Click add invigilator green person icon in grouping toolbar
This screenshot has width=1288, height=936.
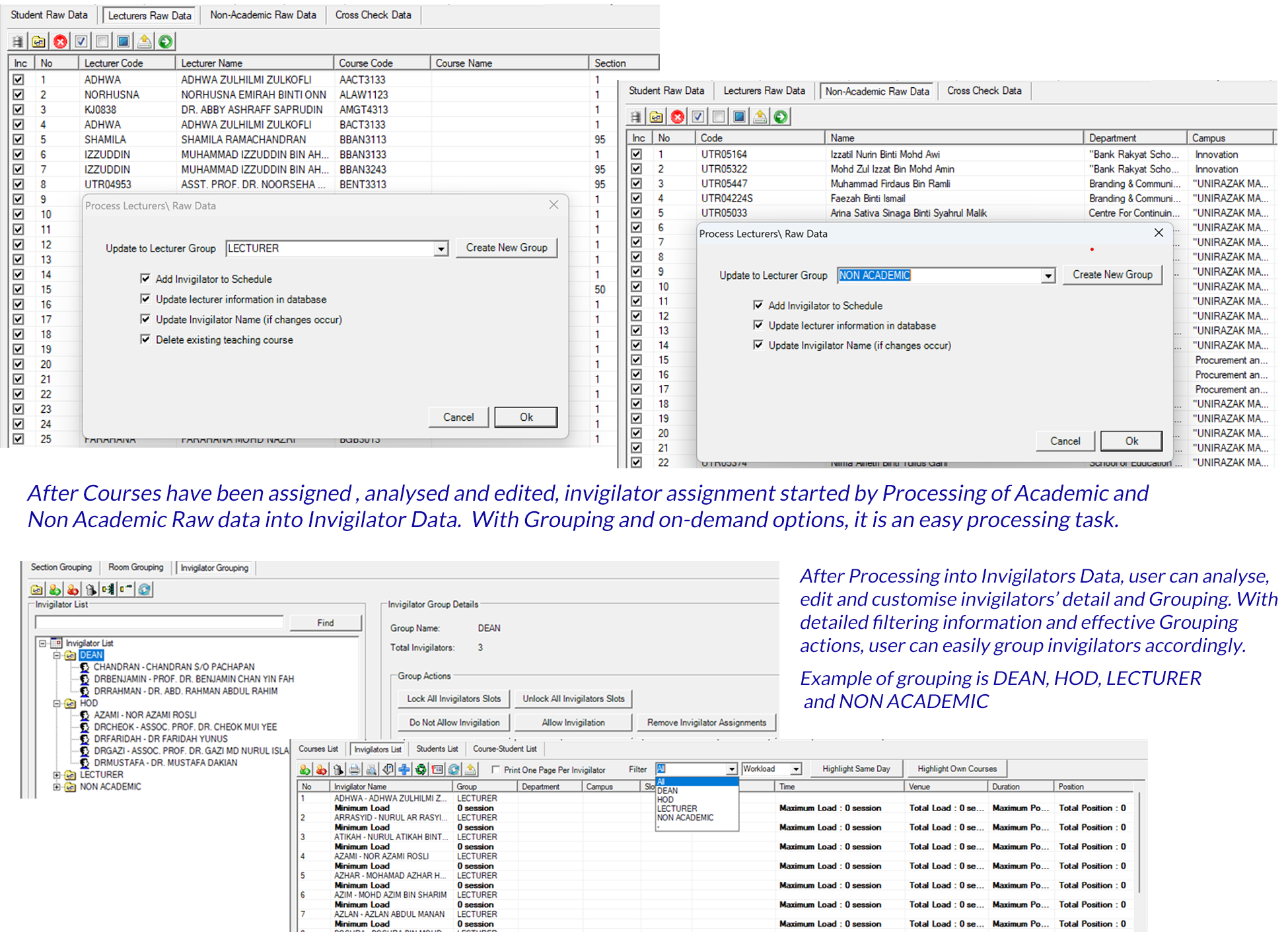55,589
